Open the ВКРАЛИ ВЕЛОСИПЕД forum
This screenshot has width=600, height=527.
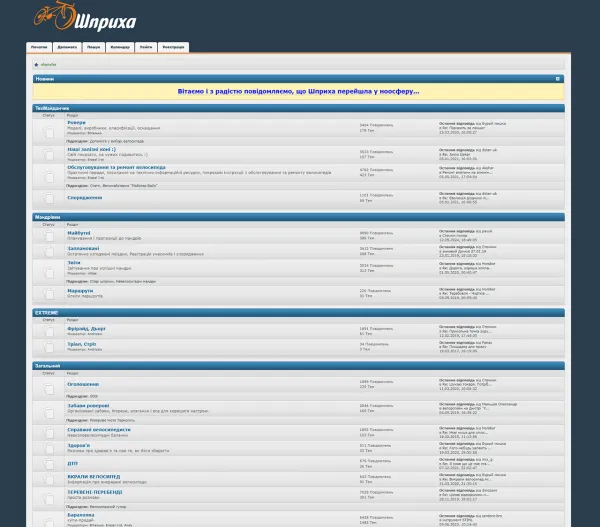point(94,477)
